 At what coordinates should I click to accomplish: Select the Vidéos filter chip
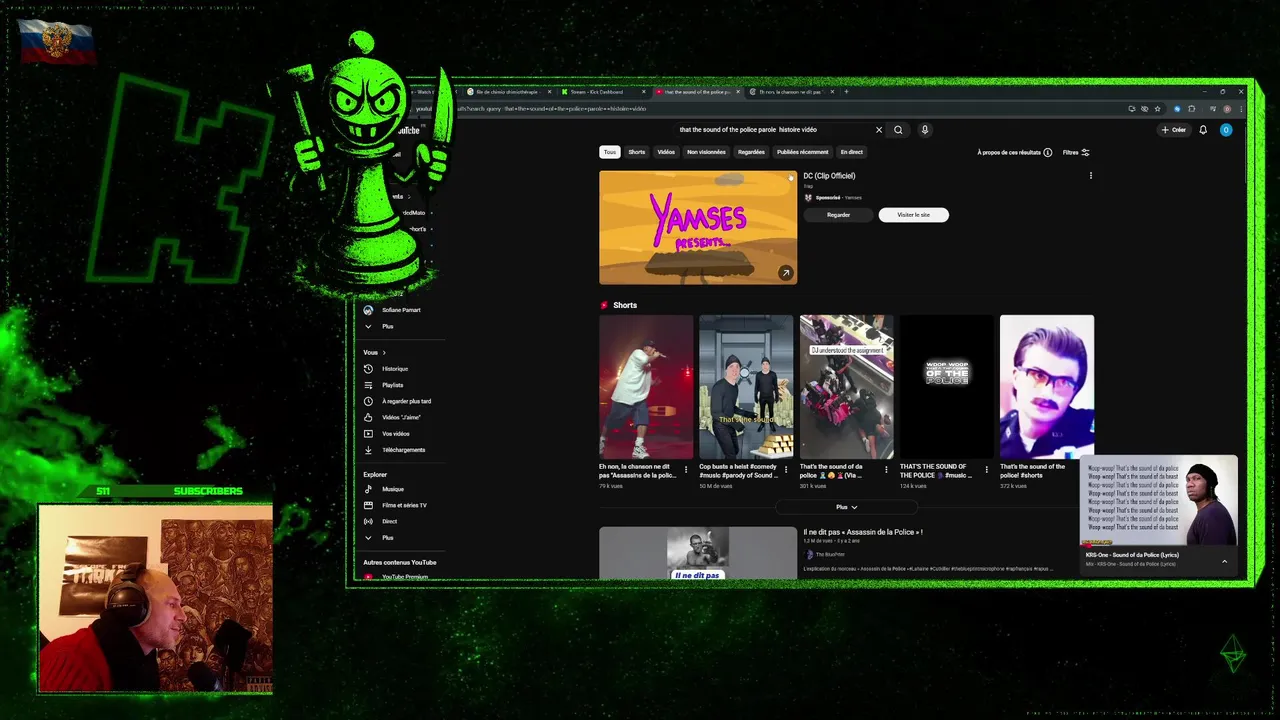[666, 152]
